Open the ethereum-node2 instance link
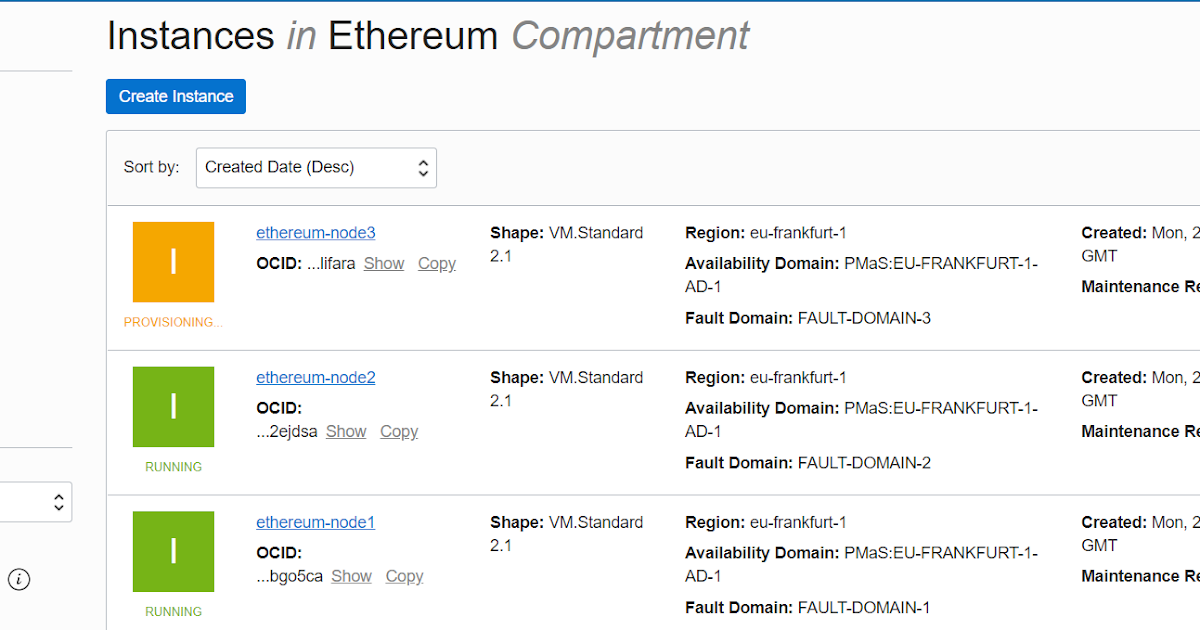 point(316,378)
